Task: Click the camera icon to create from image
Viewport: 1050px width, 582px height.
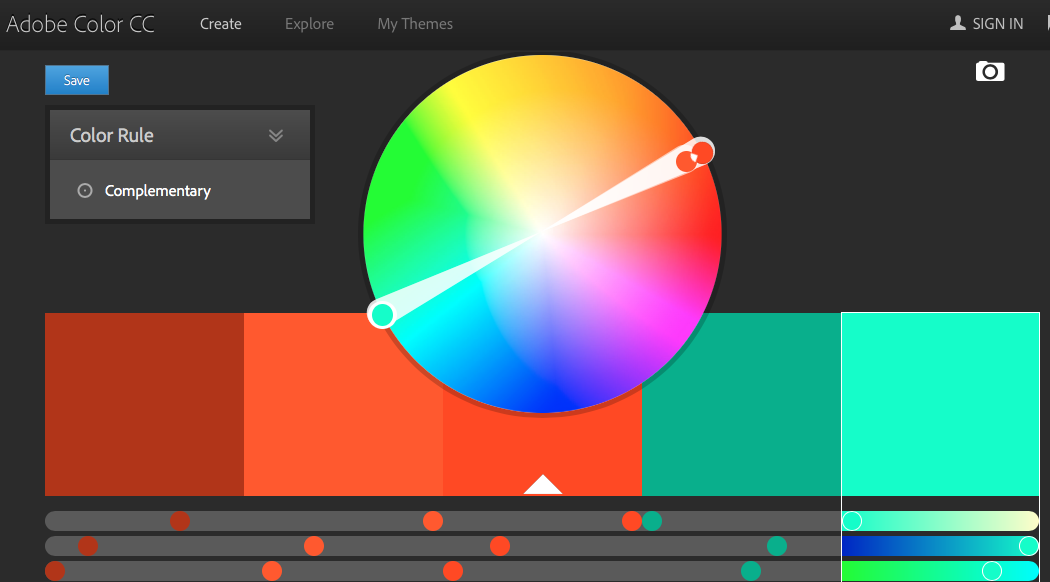Action: pyautogui.click(x=989, y=71)
